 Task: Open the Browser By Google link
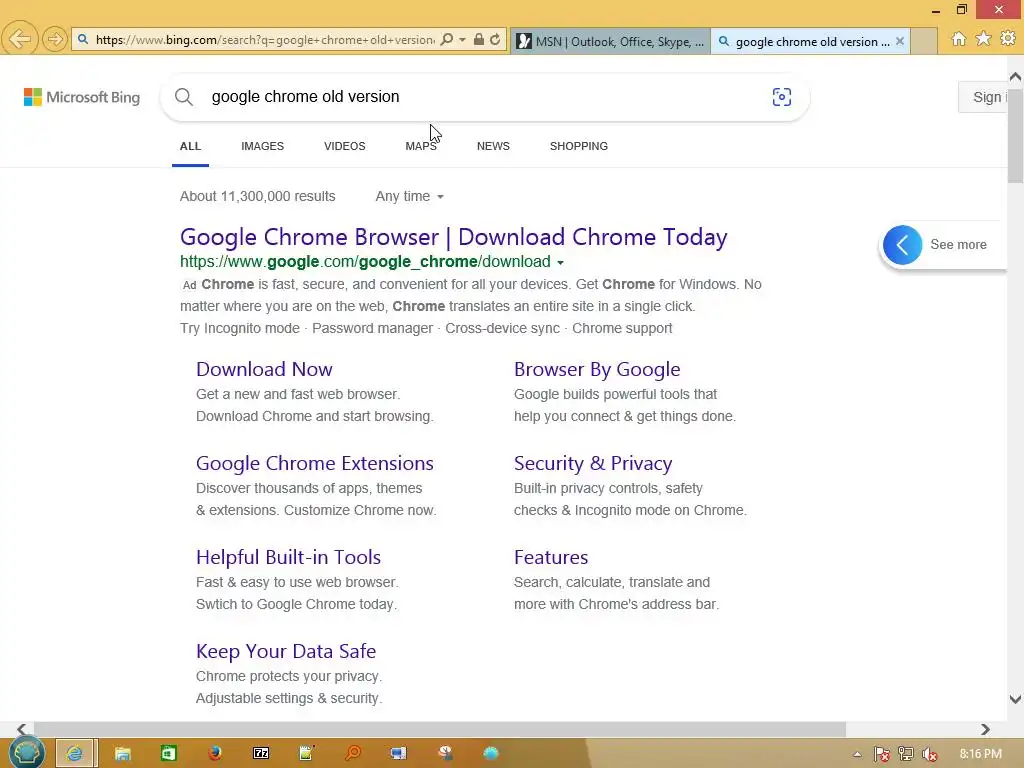click(x=597, y=370)
